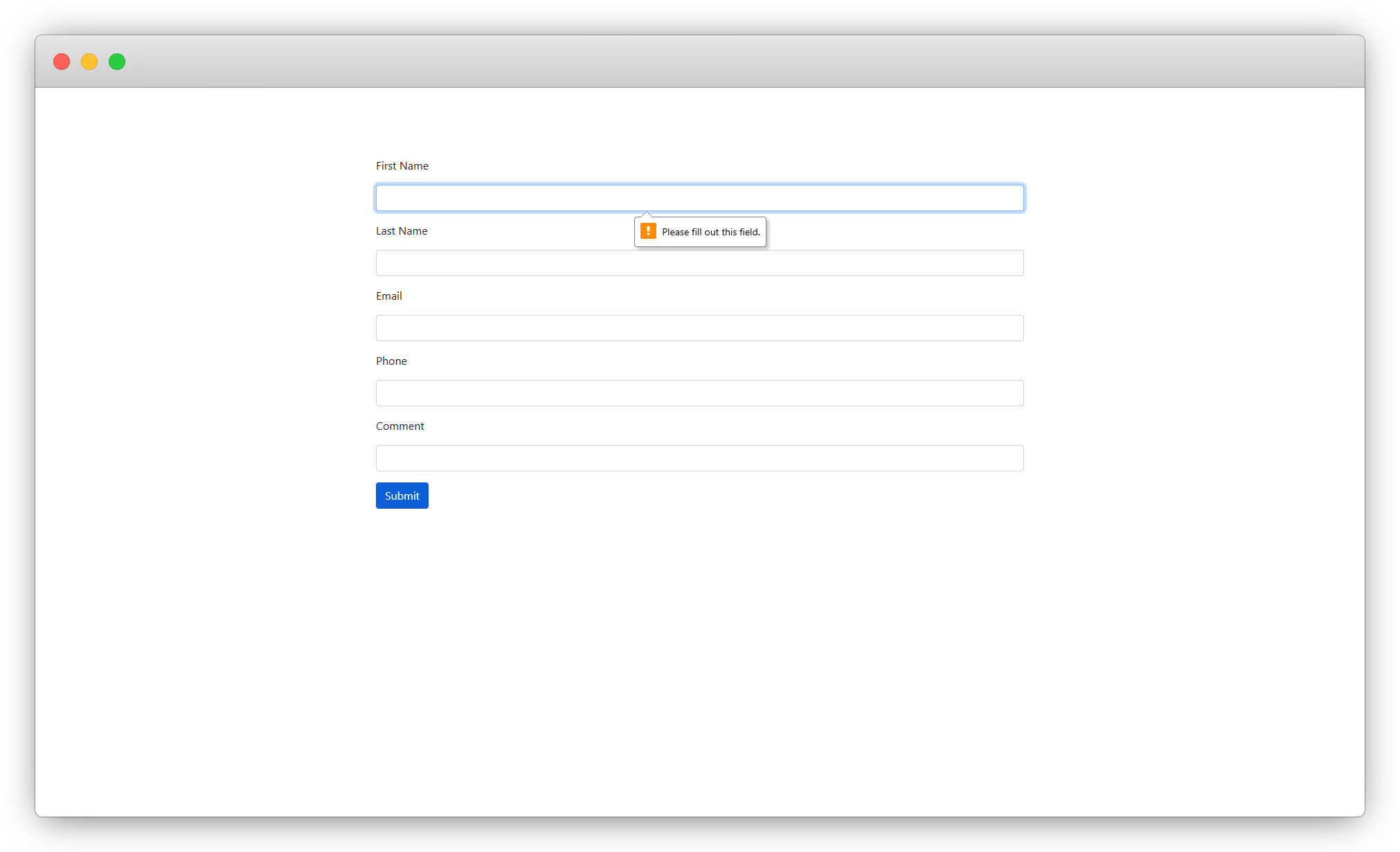The height and width of the screenshot is (852, 1400).
Task: Close the window with the red button
Action: click(62, 62)
